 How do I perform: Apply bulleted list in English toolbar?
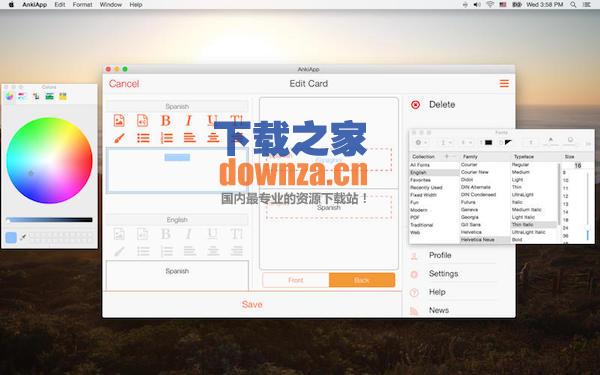143,251
